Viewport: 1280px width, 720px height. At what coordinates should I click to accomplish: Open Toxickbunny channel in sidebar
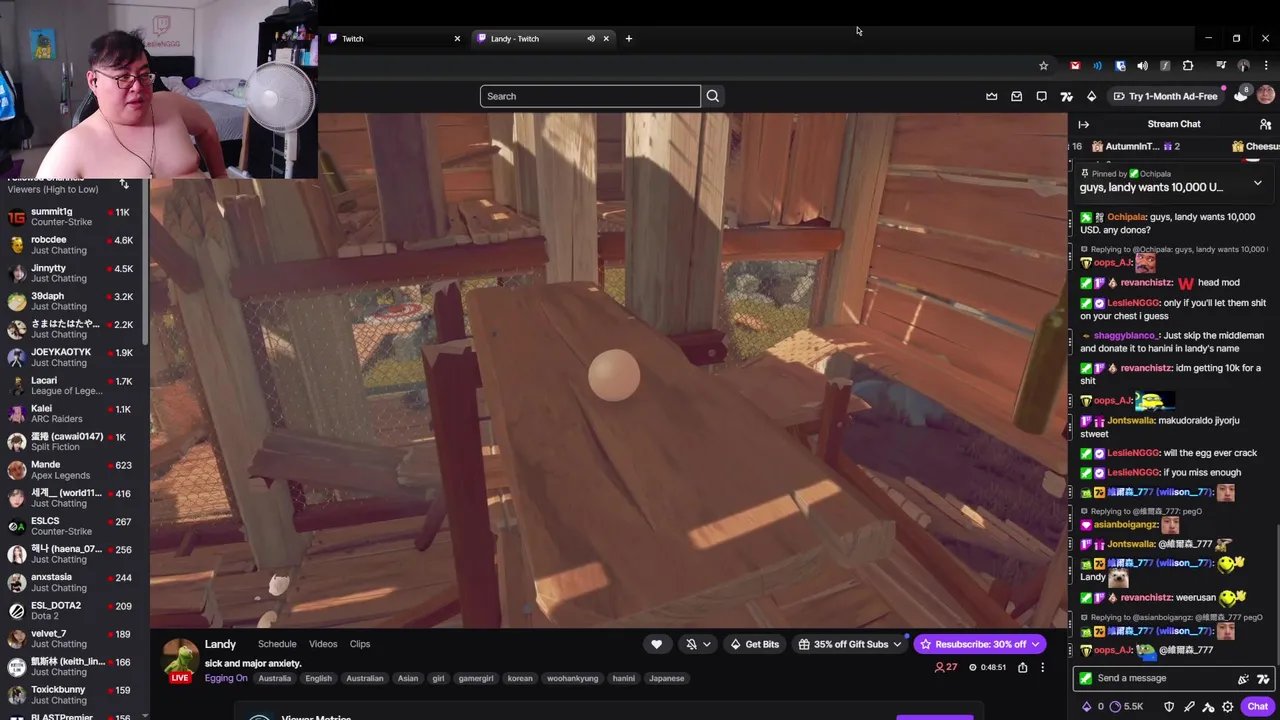pyautogui.click(x=74, y=695)
